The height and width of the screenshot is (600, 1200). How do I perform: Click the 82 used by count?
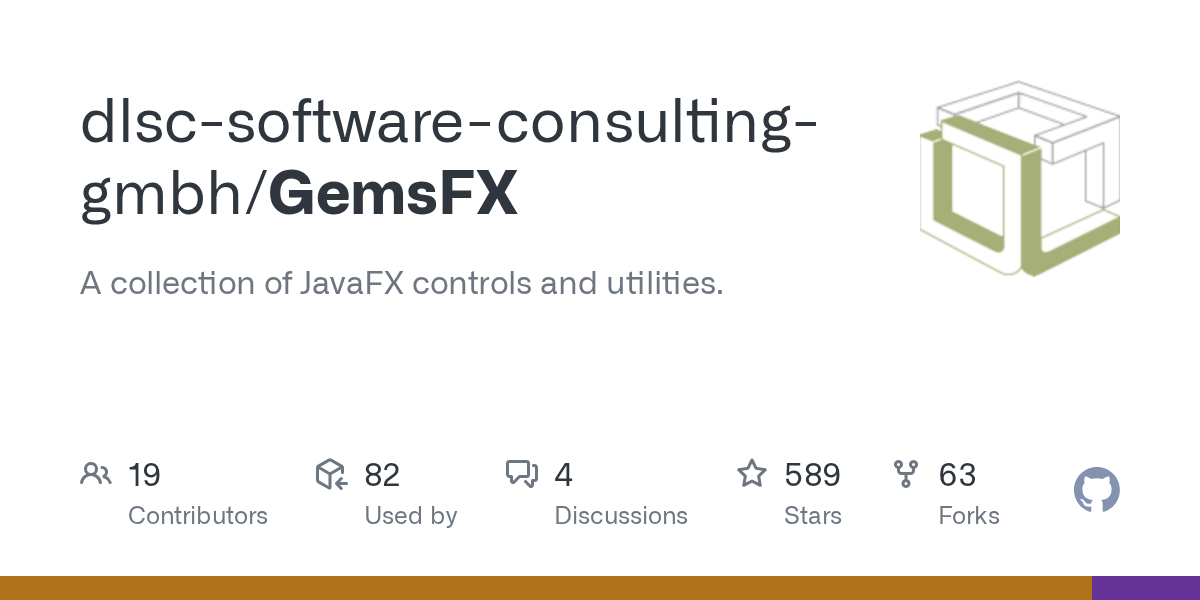pos(382,475)
